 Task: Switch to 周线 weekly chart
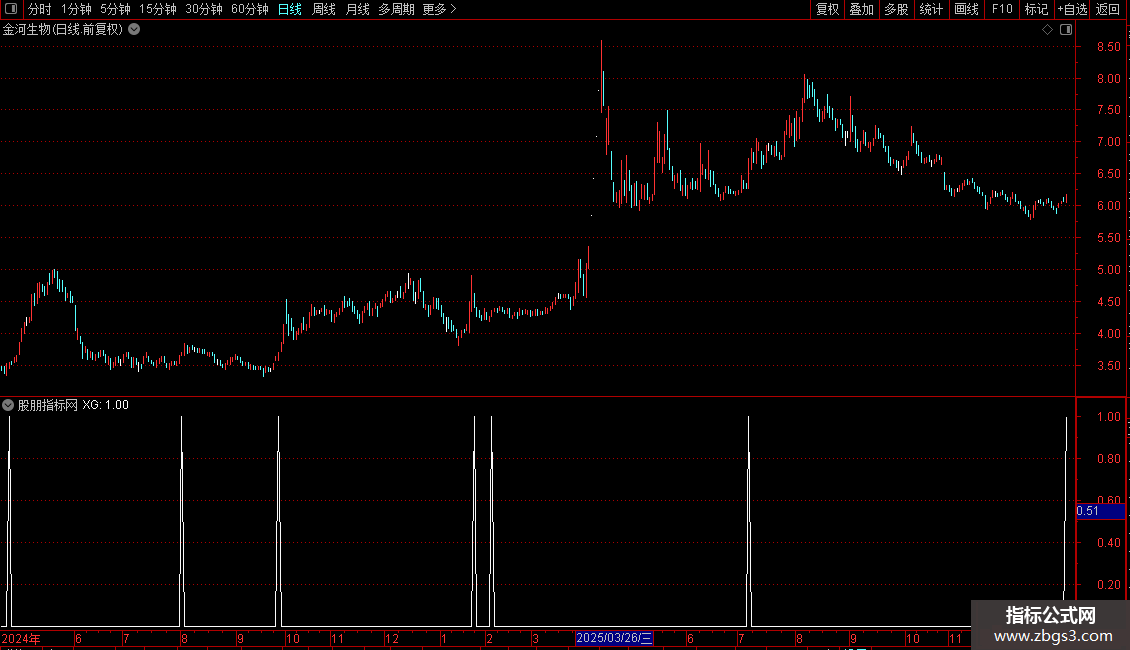(324, 9)
